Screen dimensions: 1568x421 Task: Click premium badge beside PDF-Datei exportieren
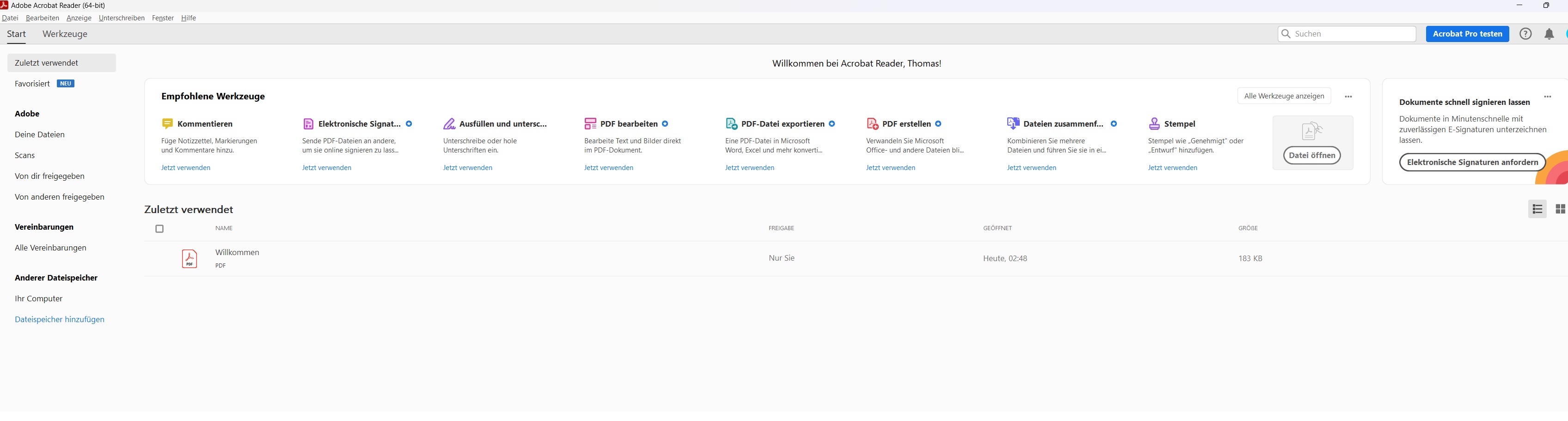point(832,124)
